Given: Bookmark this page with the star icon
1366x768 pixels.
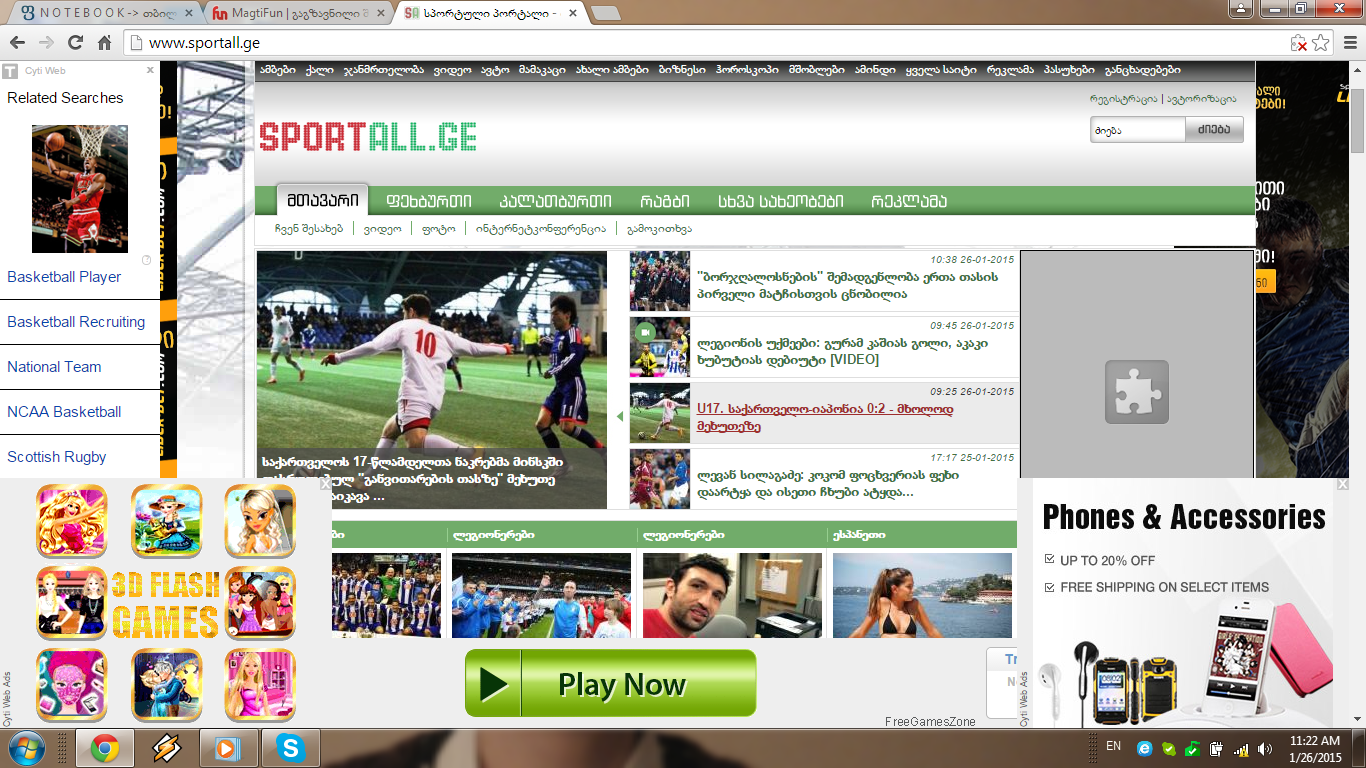Looking at the screenshot, I should coord(1321,43).
